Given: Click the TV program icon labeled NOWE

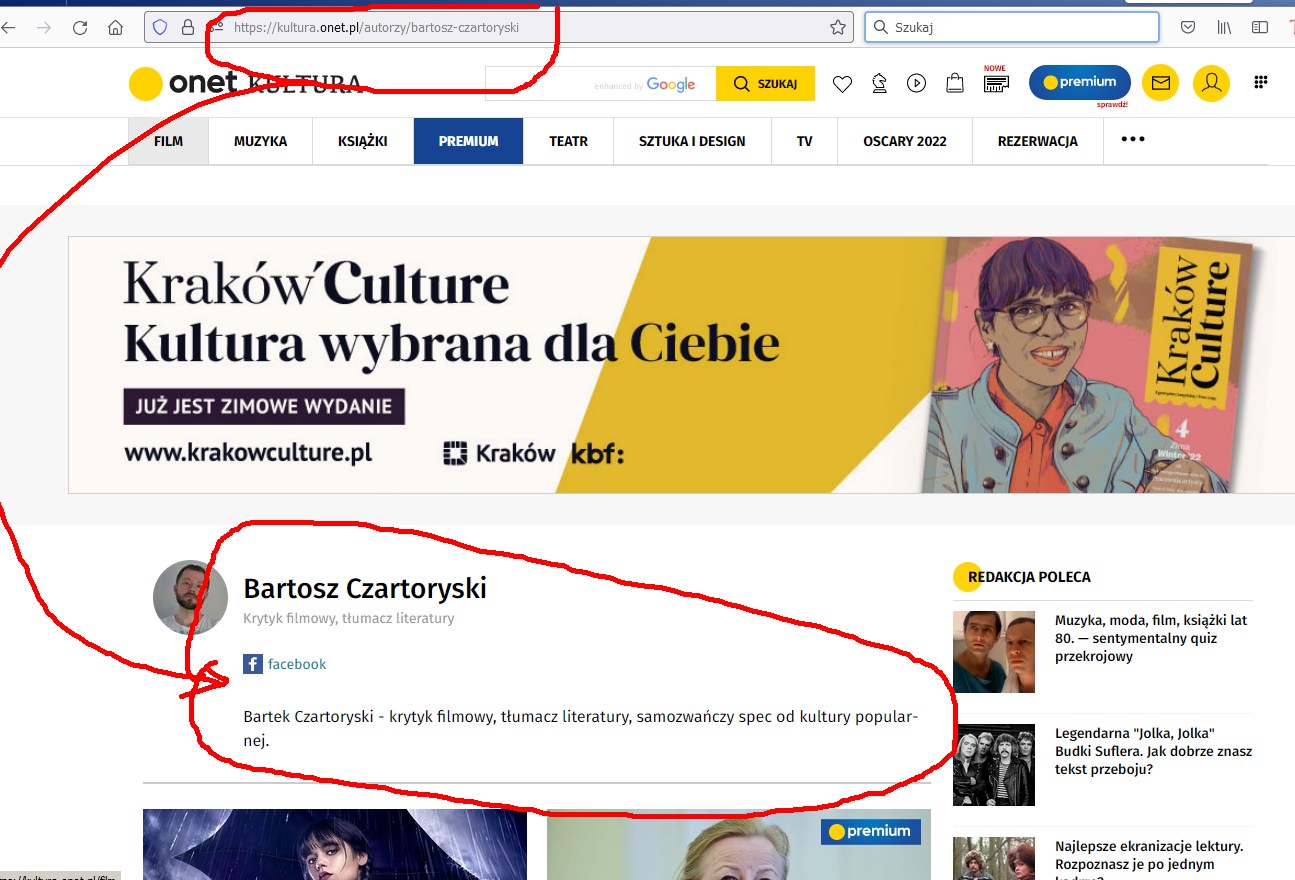Looking at the screenshot, I should (x=996, y=83).
